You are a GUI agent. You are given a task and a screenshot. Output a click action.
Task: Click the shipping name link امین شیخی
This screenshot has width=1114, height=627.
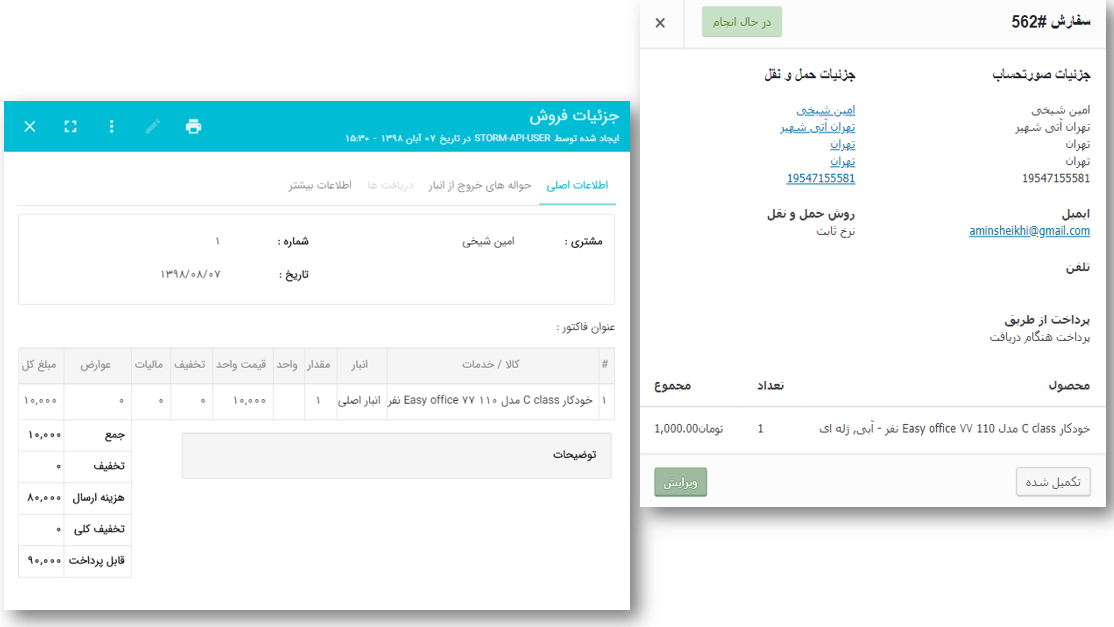[x=826, y=110]
